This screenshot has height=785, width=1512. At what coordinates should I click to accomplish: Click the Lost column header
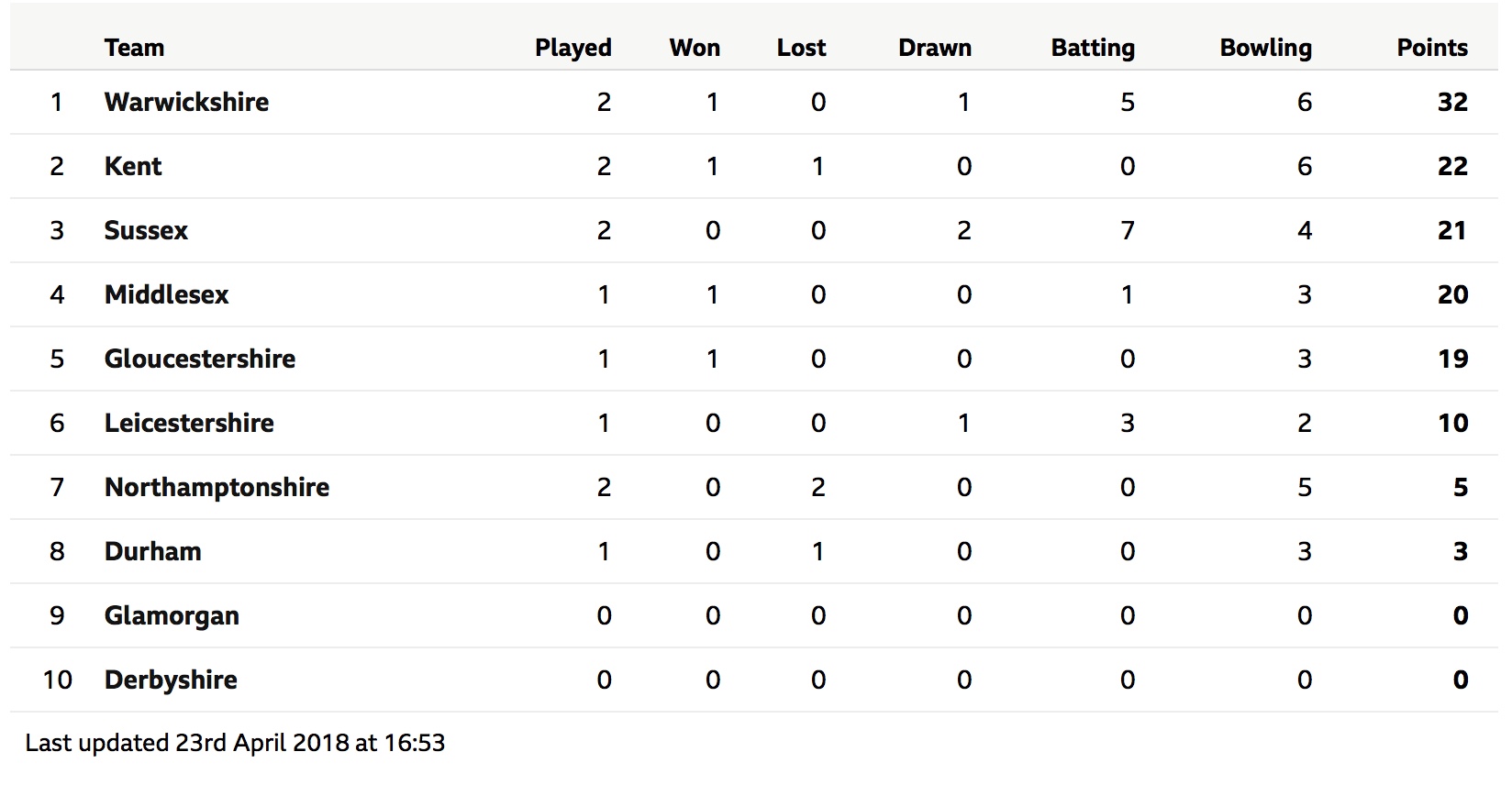click(x=801, y=48)
